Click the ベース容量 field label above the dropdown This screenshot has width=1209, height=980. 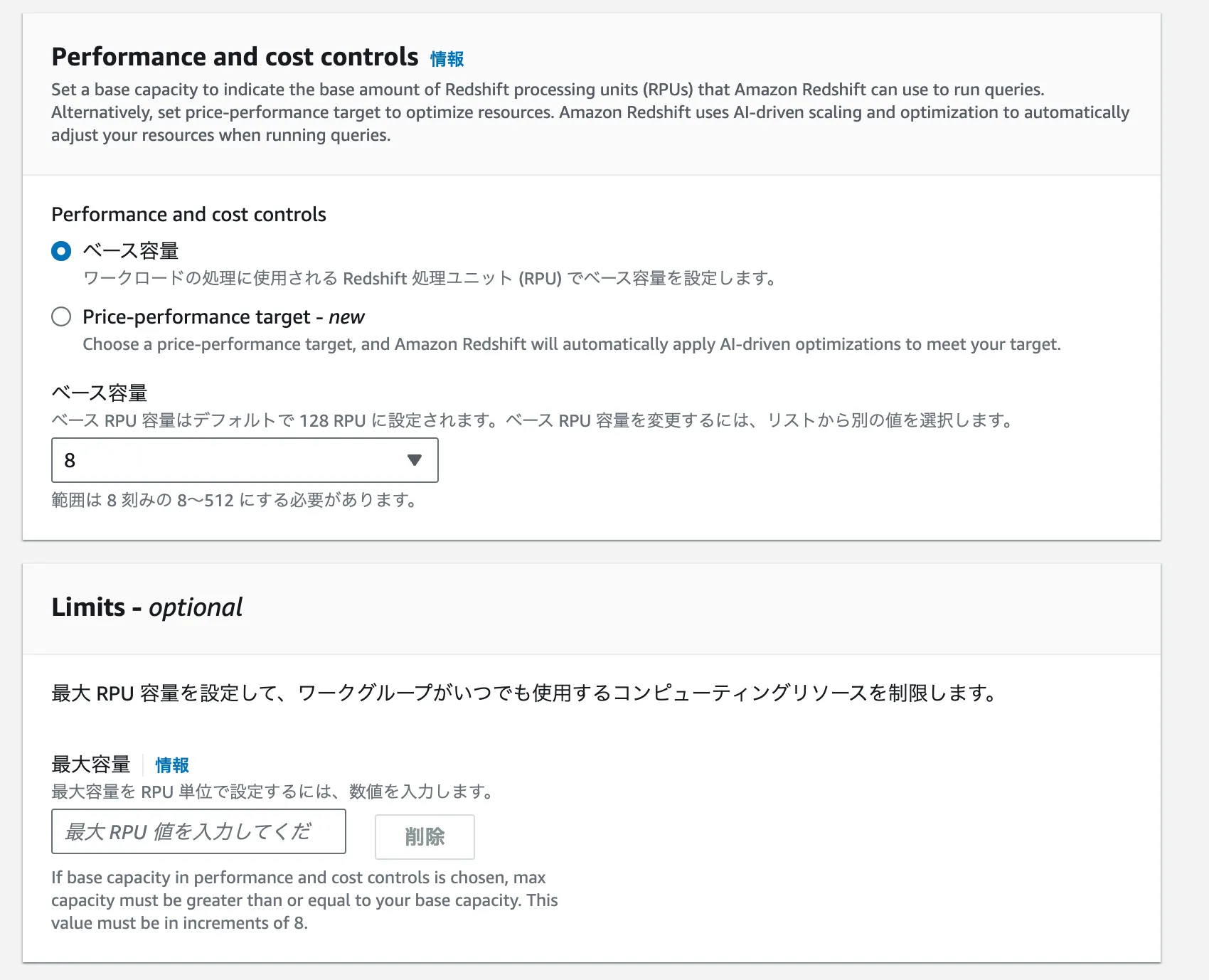(x=100, y=393)
